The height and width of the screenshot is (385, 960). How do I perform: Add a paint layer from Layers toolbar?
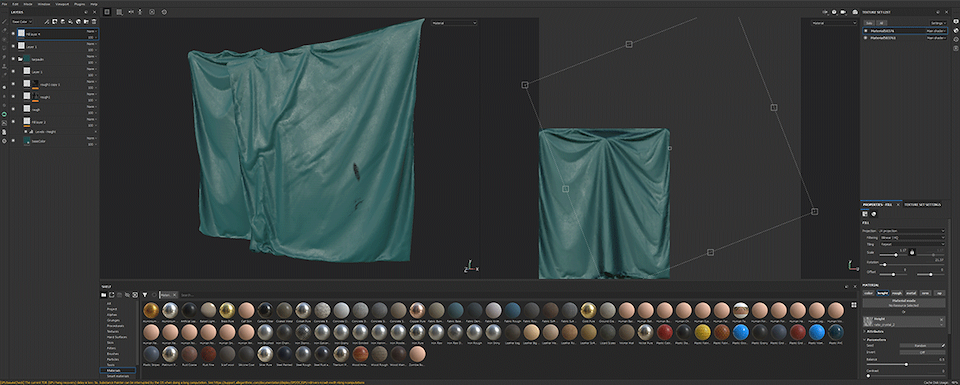62,21
